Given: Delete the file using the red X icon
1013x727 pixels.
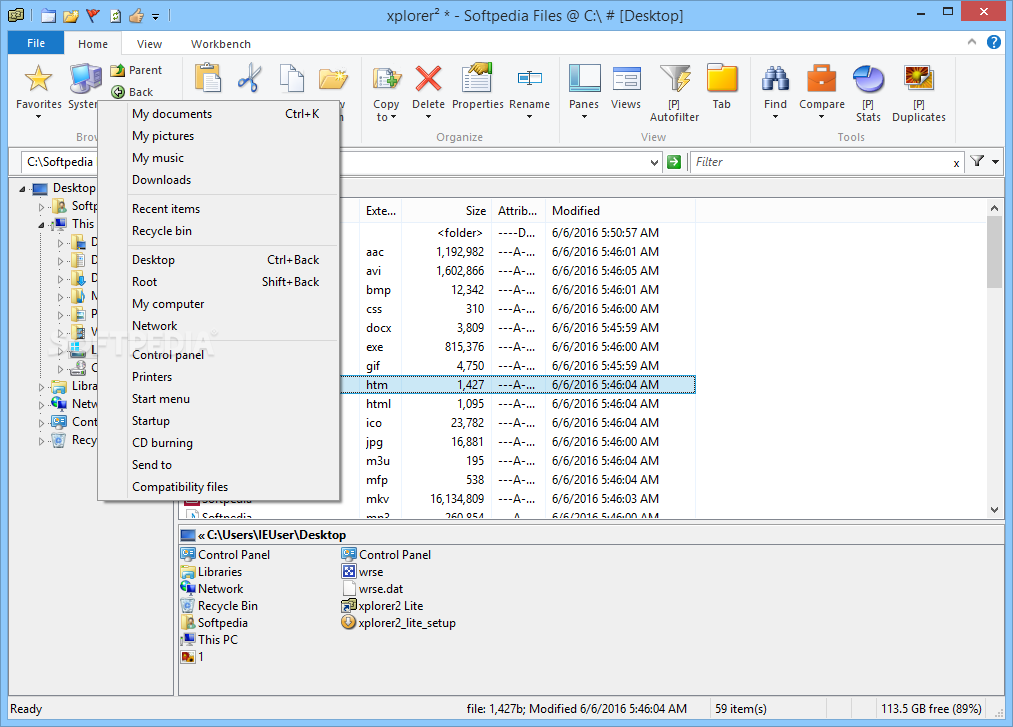Looking at the screenshot, I should tap(428, 78).
